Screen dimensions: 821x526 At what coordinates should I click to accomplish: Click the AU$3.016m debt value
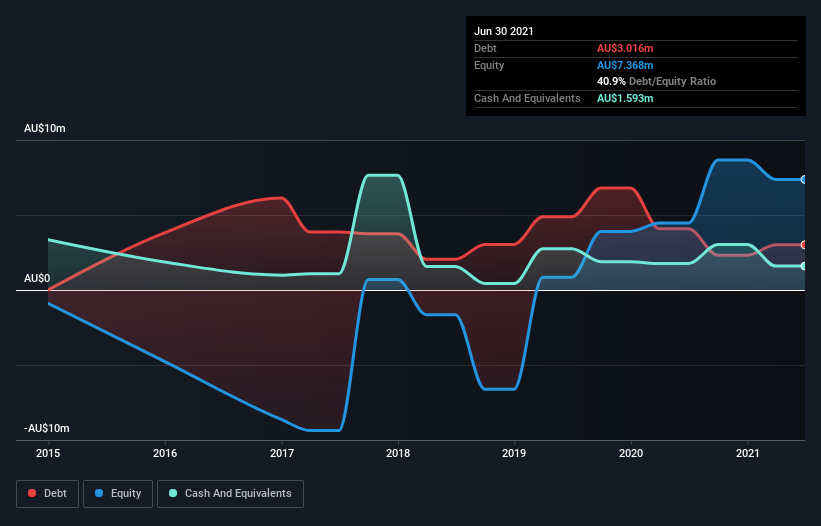coord(625,48)
